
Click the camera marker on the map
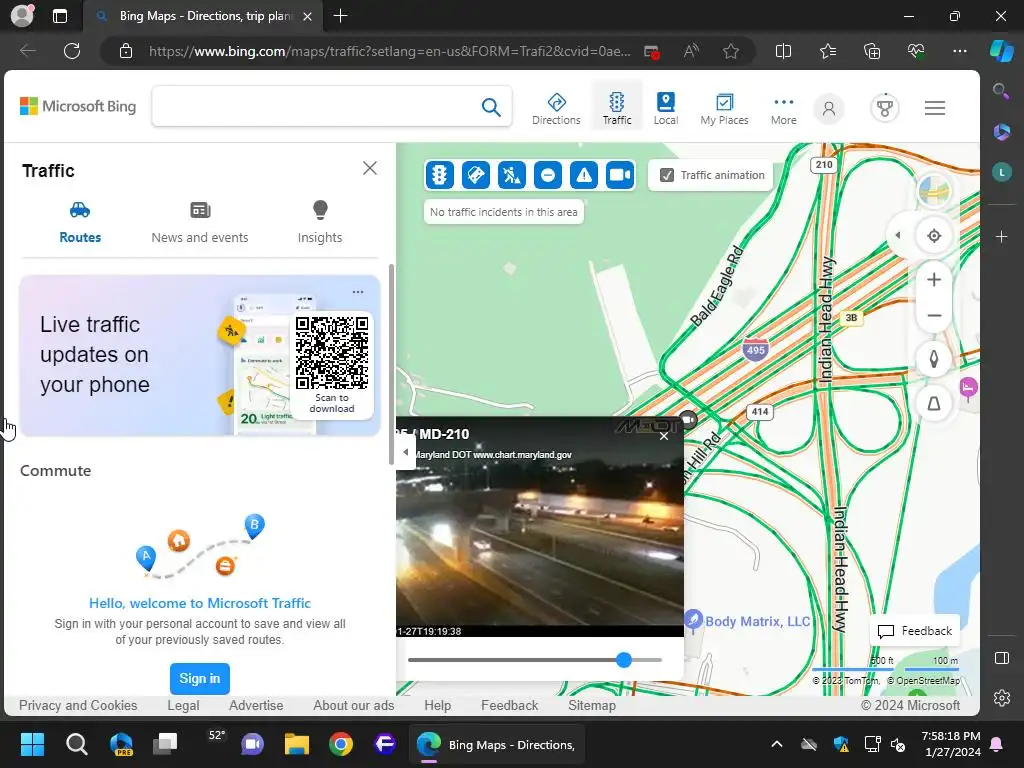(x=688, y=419)
